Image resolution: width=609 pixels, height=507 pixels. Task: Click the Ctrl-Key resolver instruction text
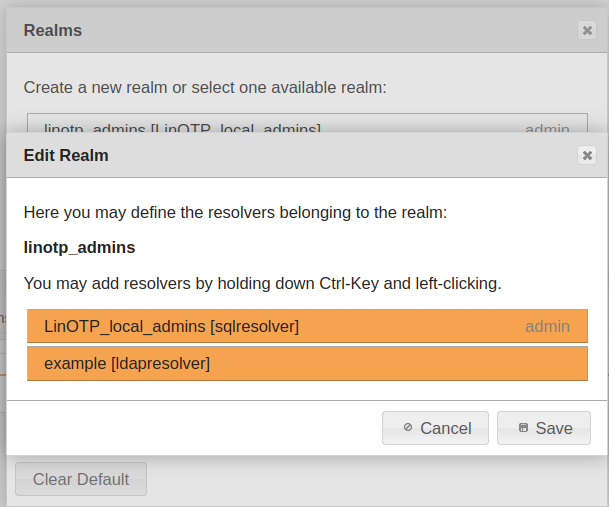point(262,283)
